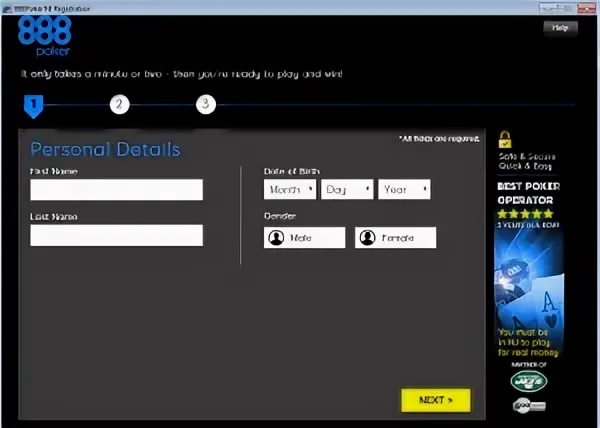Image resolution: width=600 pixels, height=428 pixels.
Task: Choose the Male gender option
Action: [x=305, y=238]
